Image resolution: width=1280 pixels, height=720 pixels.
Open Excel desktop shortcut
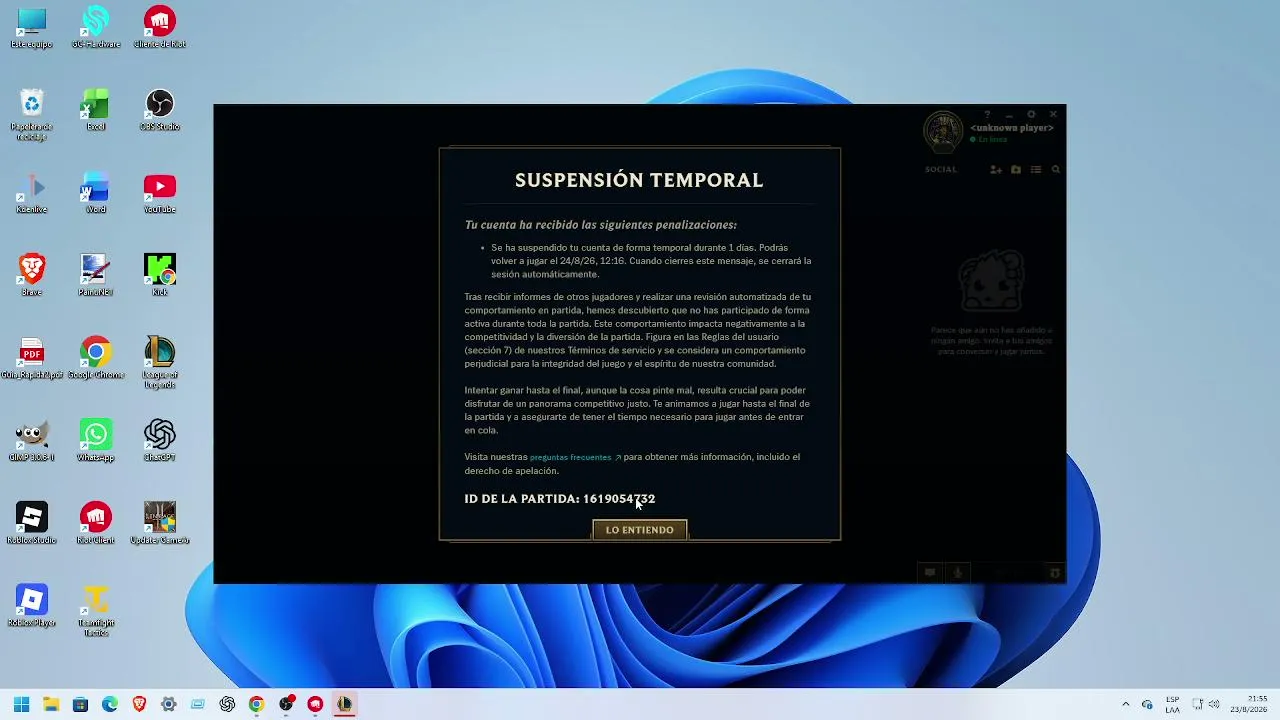click(x=96, y=110)
